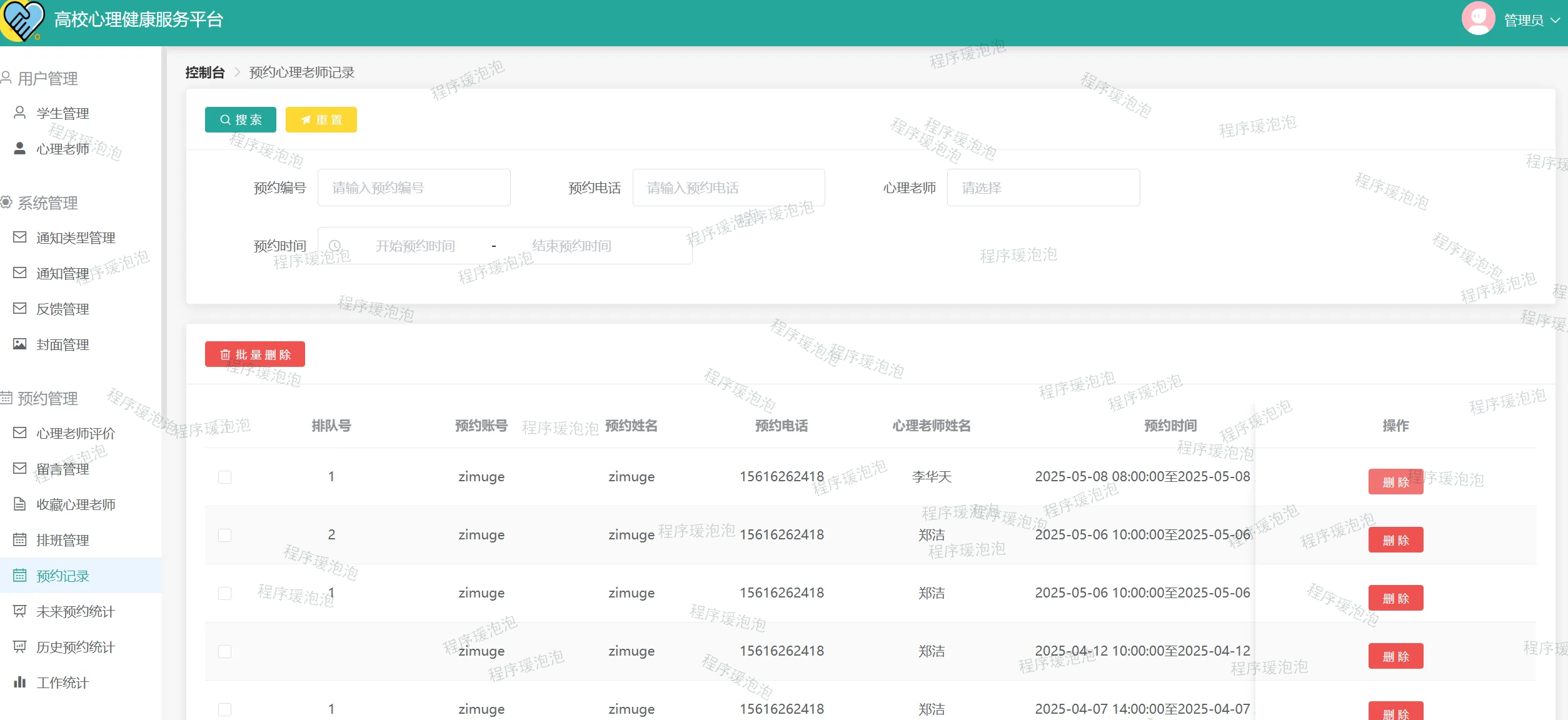Click the red 批量删除 button
Image resolution: width=1568 pixels, height=720 pixels.
point(255,354)
